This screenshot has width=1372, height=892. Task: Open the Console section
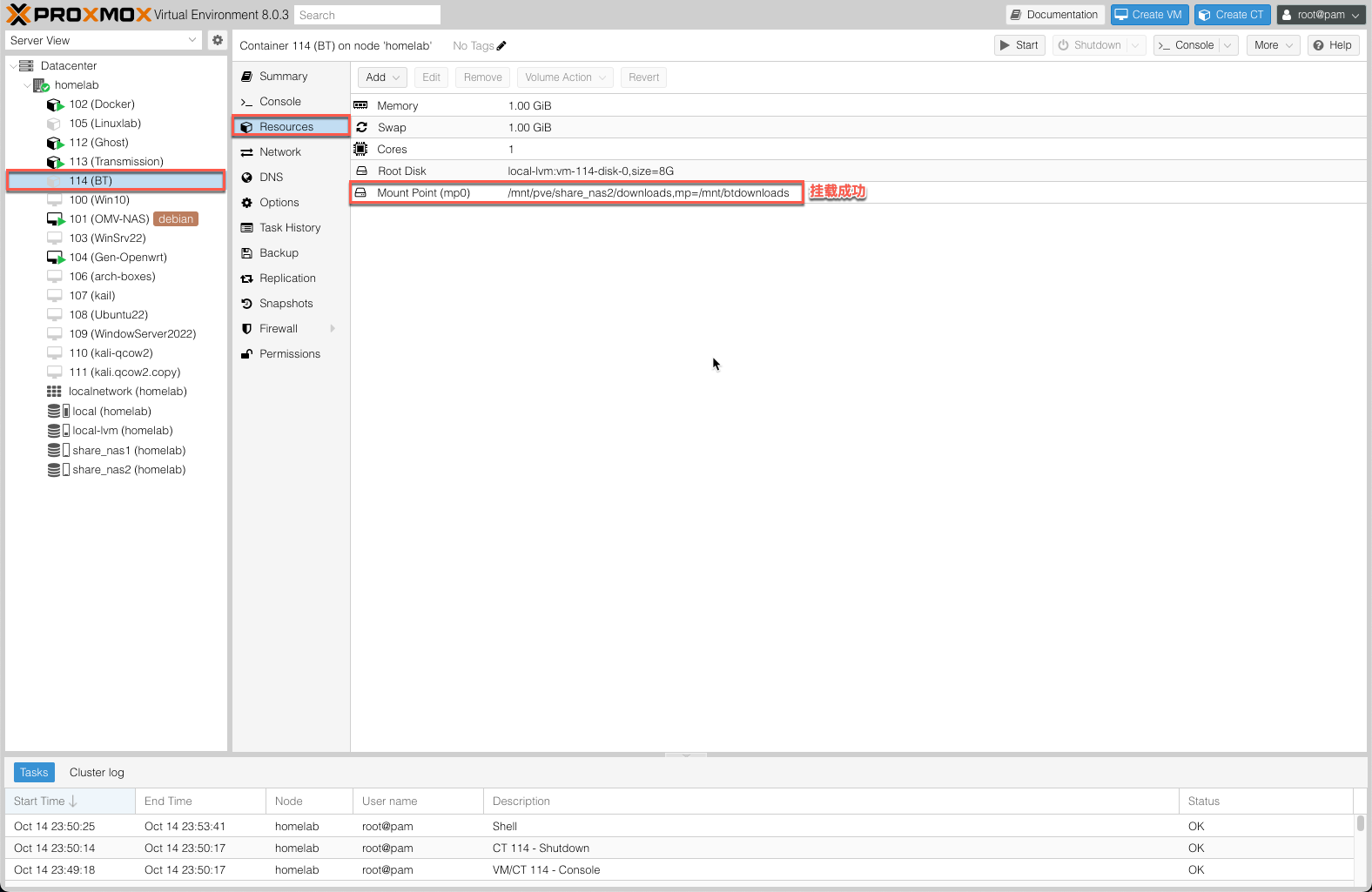click(x=291, y=102)
